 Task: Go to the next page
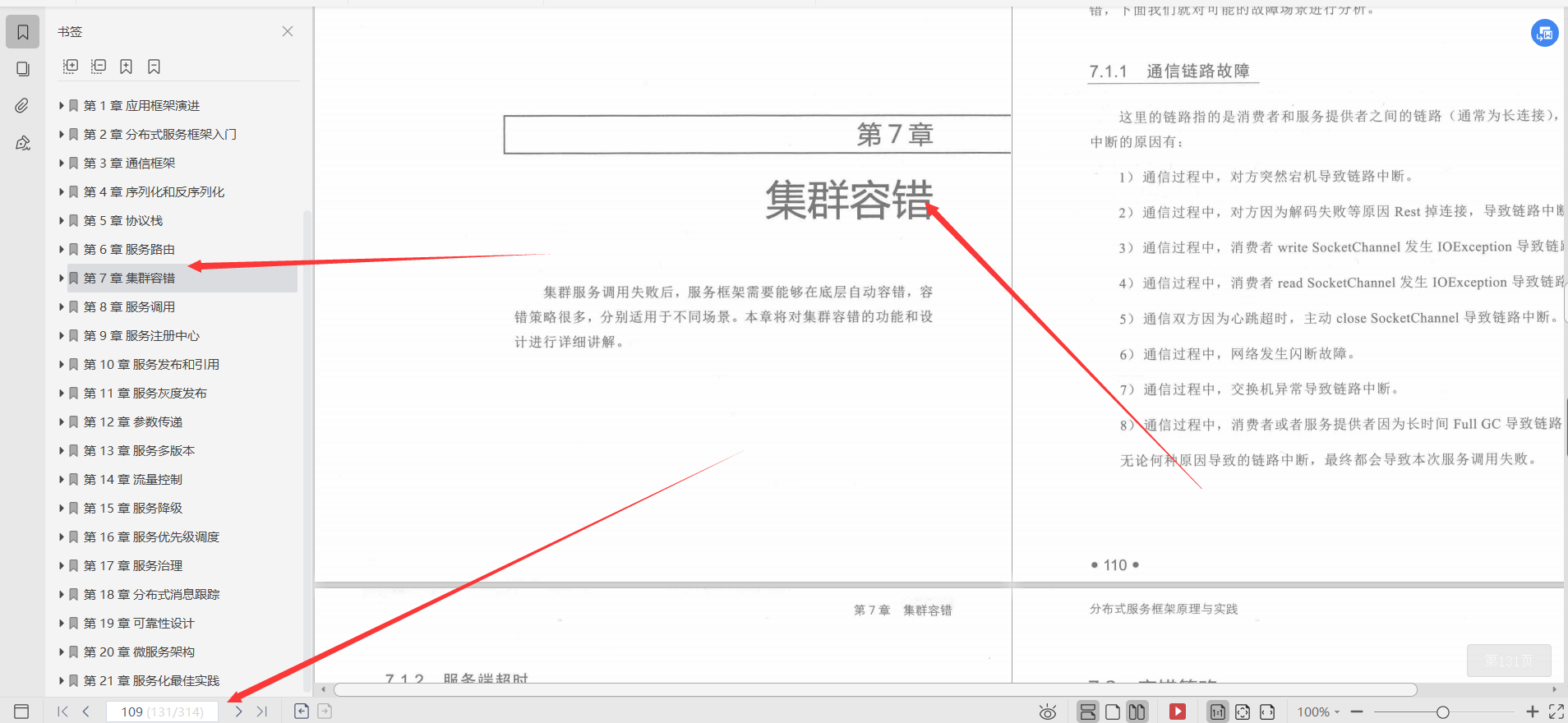[x=238, y=711]
